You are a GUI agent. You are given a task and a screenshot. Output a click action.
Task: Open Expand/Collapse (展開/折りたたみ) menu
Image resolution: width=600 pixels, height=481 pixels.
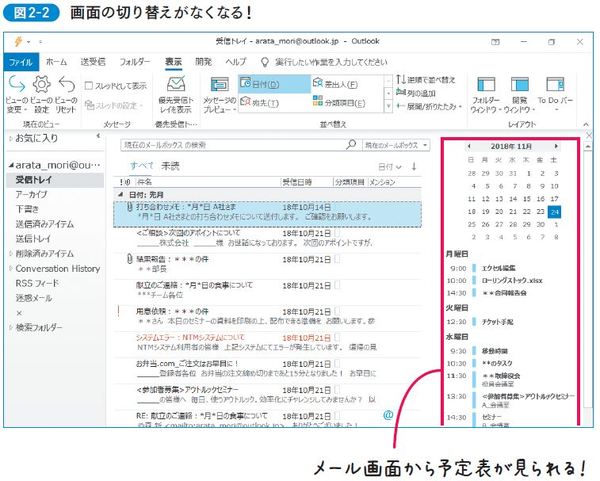[429, 106]
